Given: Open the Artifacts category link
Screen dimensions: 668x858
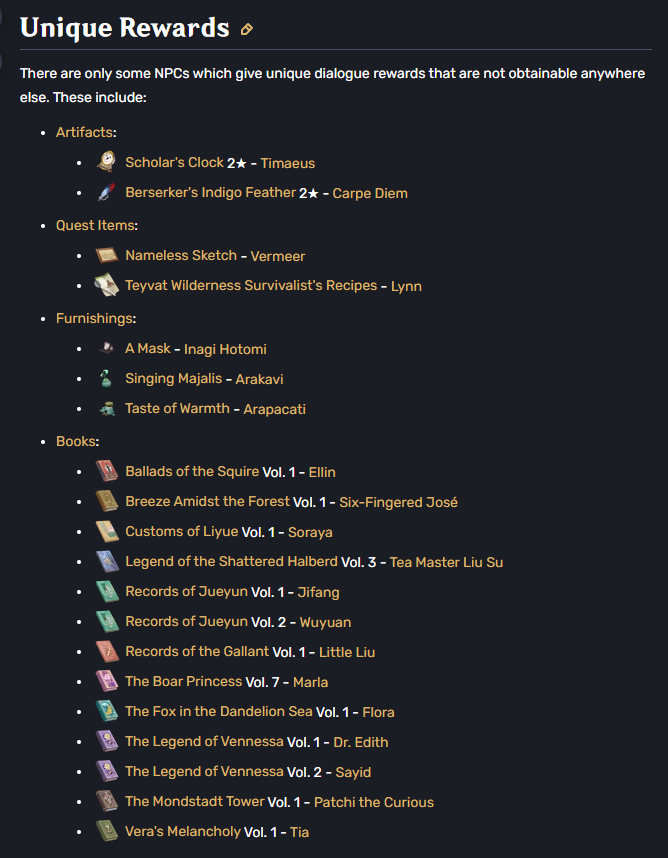Looking at the screenshot, I should [84, 132].
